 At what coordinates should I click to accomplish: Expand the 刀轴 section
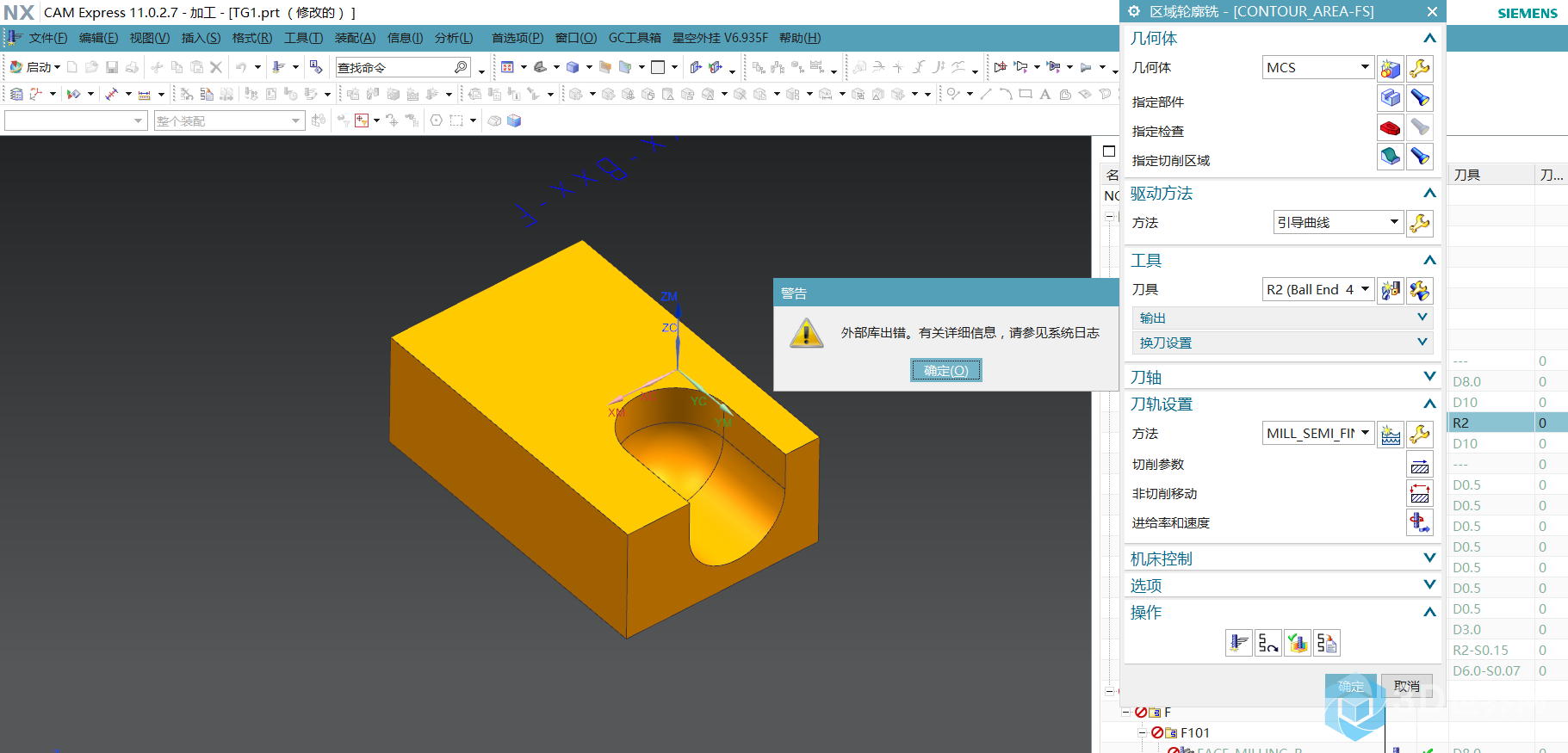(x=1281, y=377)
